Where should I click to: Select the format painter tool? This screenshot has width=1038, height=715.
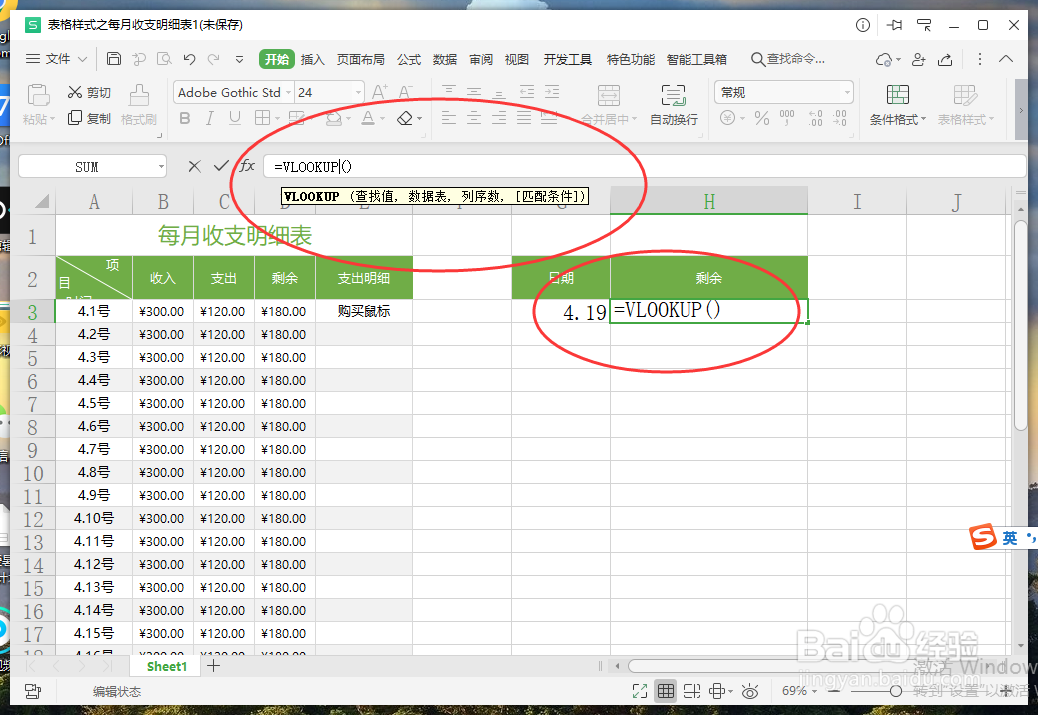(x=138, y=105)
